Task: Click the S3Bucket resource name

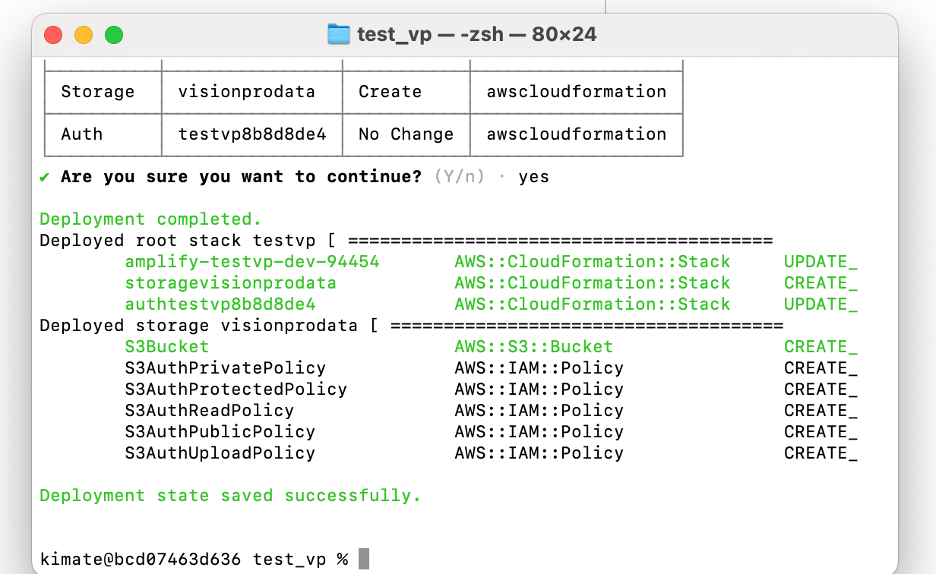Action: [x=166, y=347]
